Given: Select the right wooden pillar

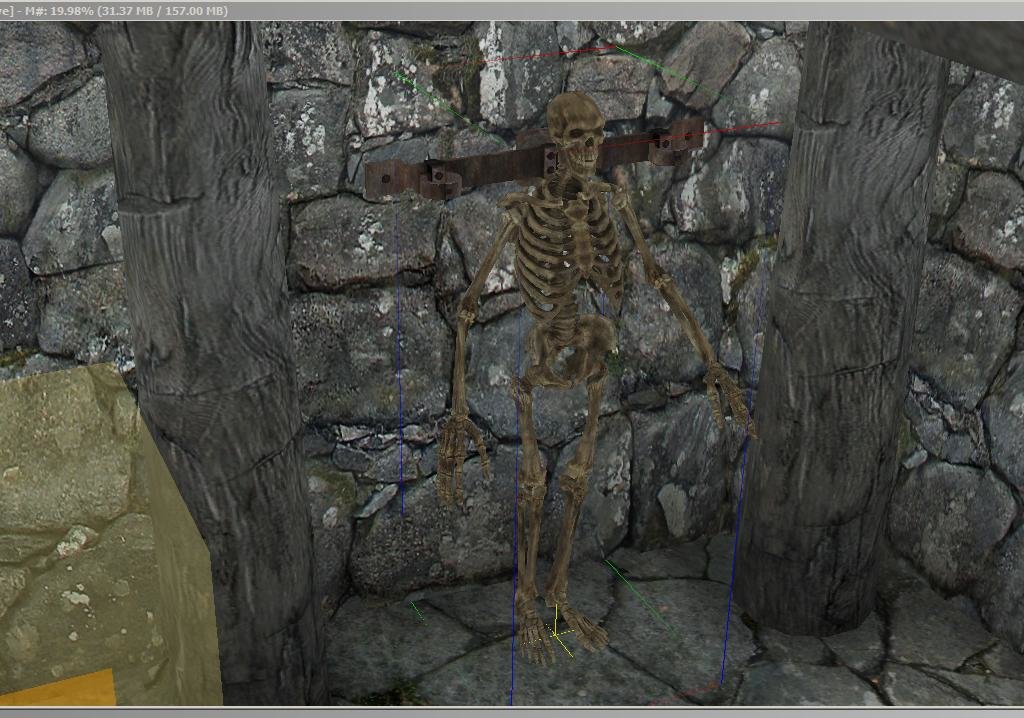Looking at the screenshot, I should pos(839,327).
